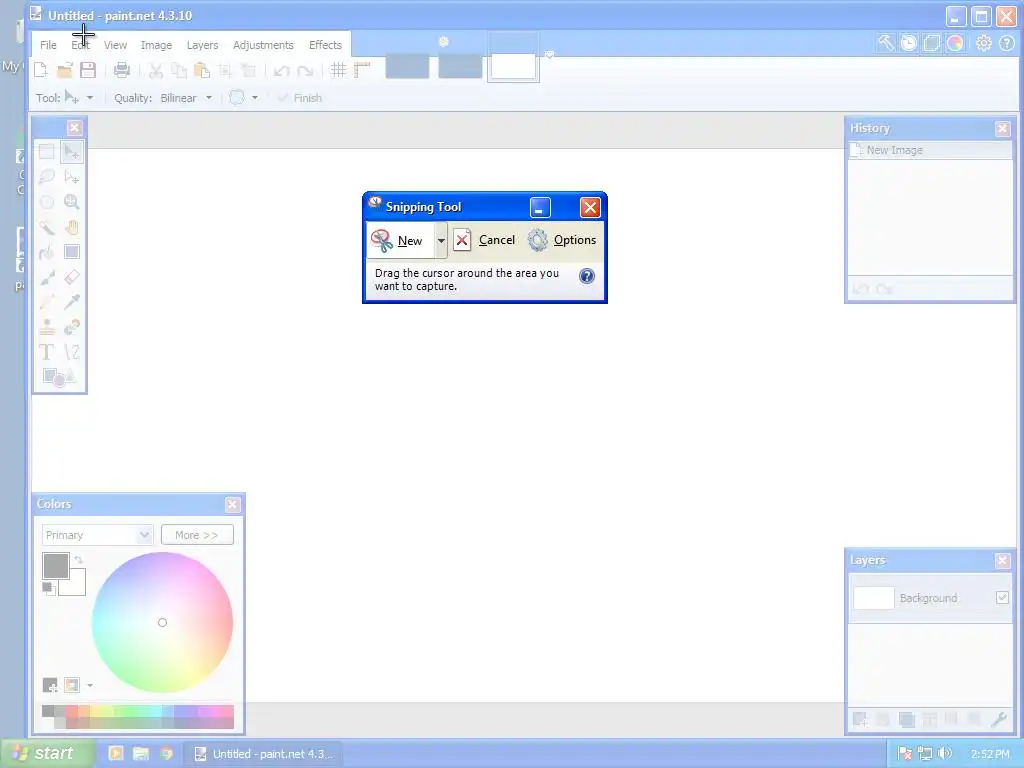This screenshot has height=768, width=1024.
Task: Open the image list dropdown arrow
Action: click(550, 55)
